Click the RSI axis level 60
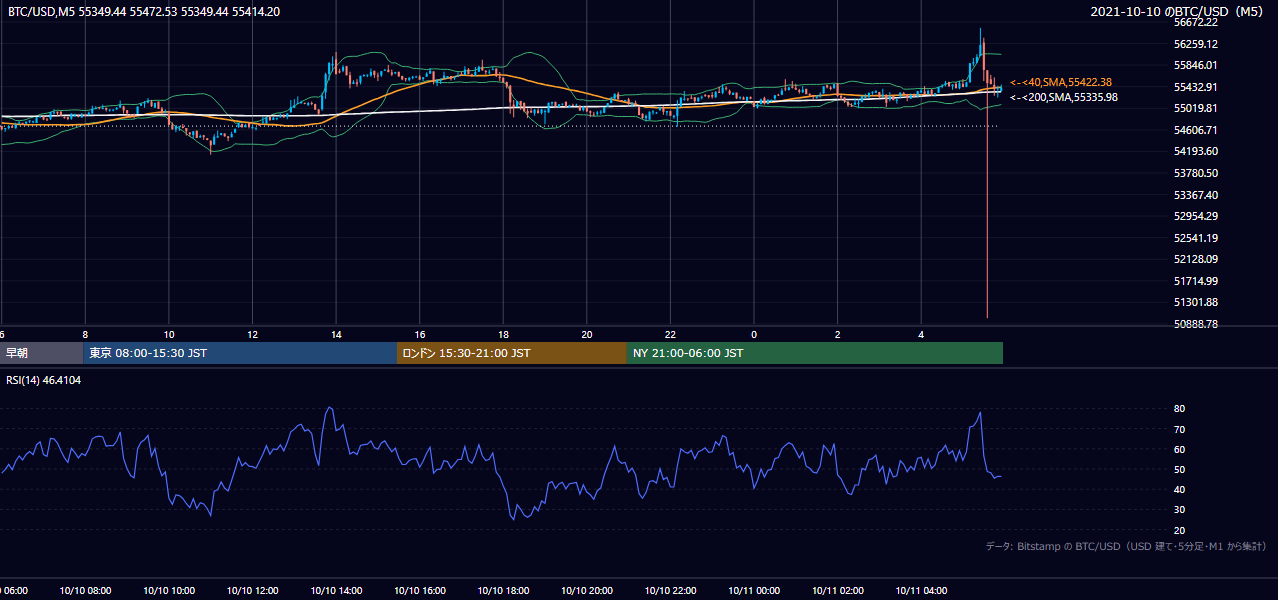1278x600 pixels. 1179,449
